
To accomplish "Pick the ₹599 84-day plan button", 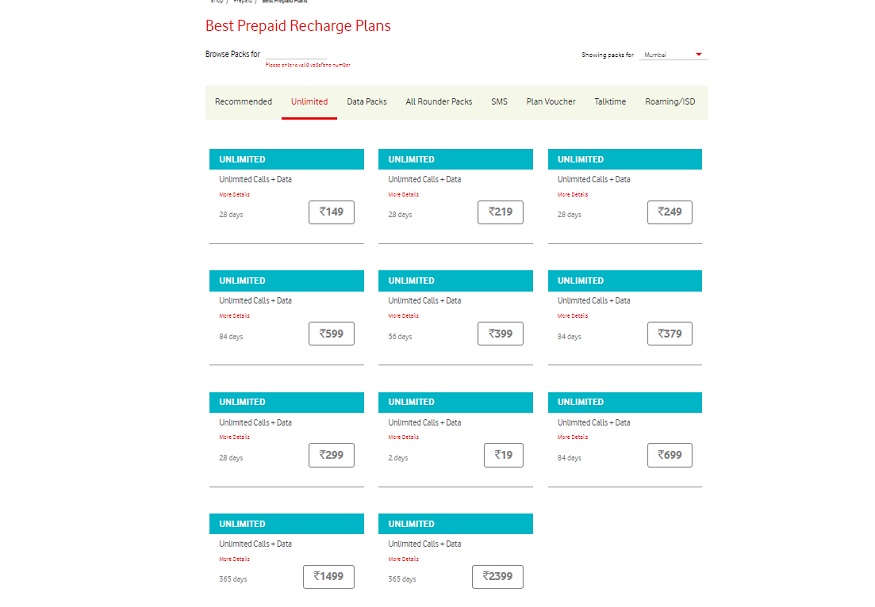I will [331, 334].
